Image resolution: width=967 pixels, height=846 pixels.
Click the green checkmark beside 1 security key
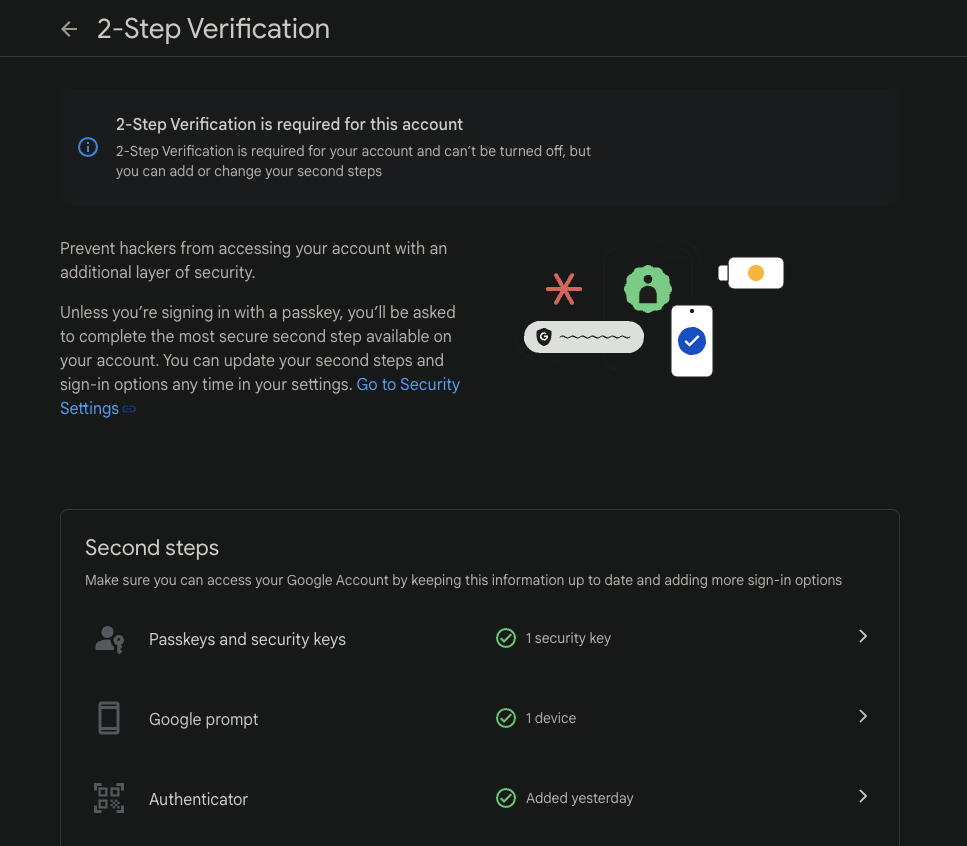coord(506,638)
